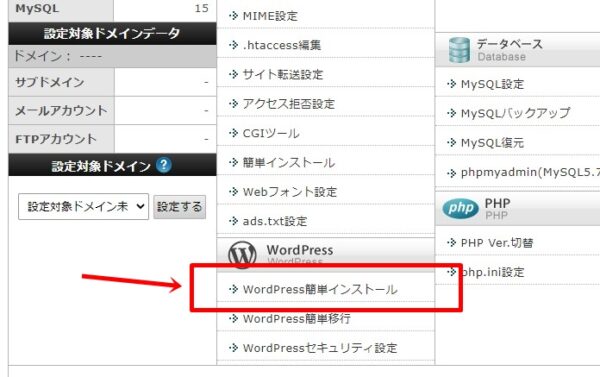Click arrow icon beside MIME設定
600x377 pixels.
(x=233, y=16)
